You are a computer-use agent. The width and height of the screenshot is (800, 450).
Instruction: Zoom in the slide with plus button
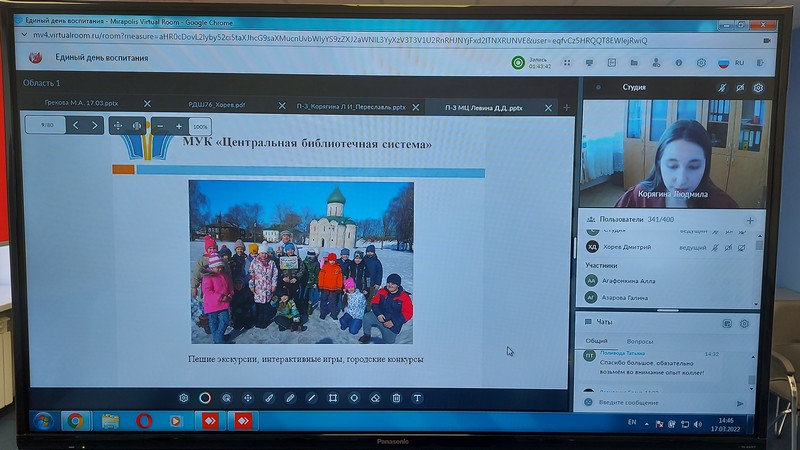179,127
